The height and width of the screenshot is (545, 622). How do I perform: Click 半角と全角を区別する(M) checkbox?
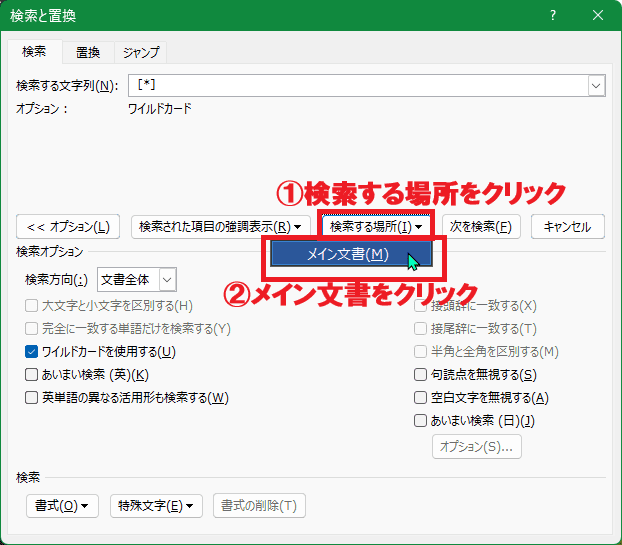(420, 352)
